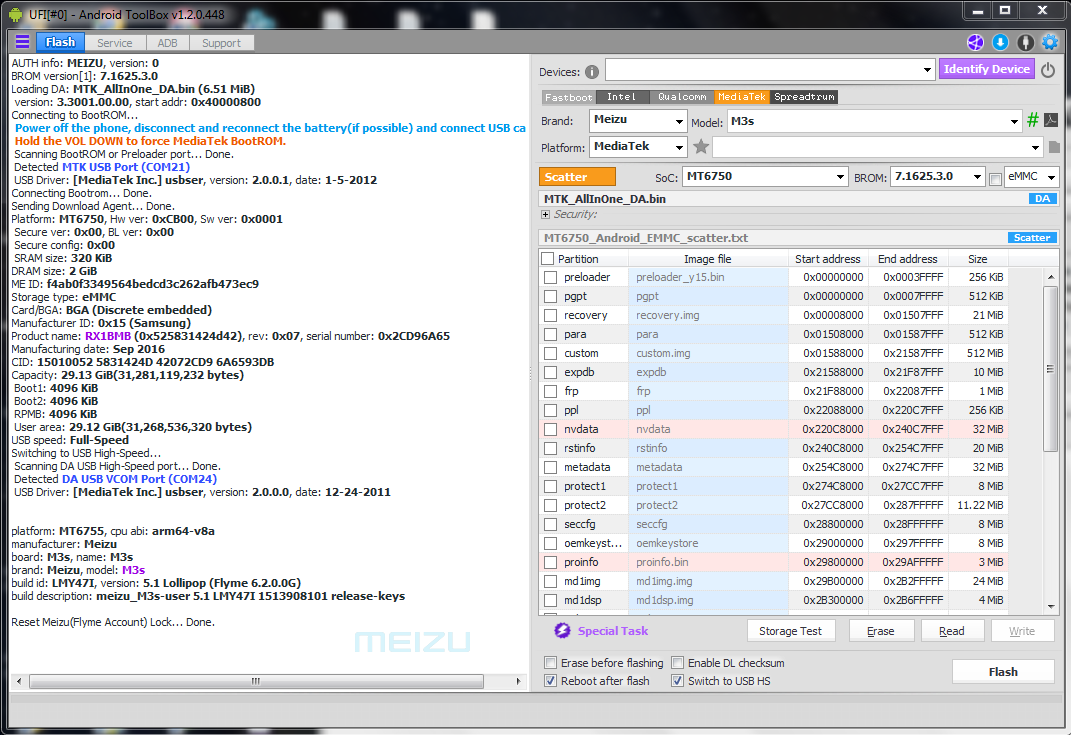The width and height of the screenshot is (1071, 735).
Task: Click the blue DA badge
Action: pos(1042,199)
